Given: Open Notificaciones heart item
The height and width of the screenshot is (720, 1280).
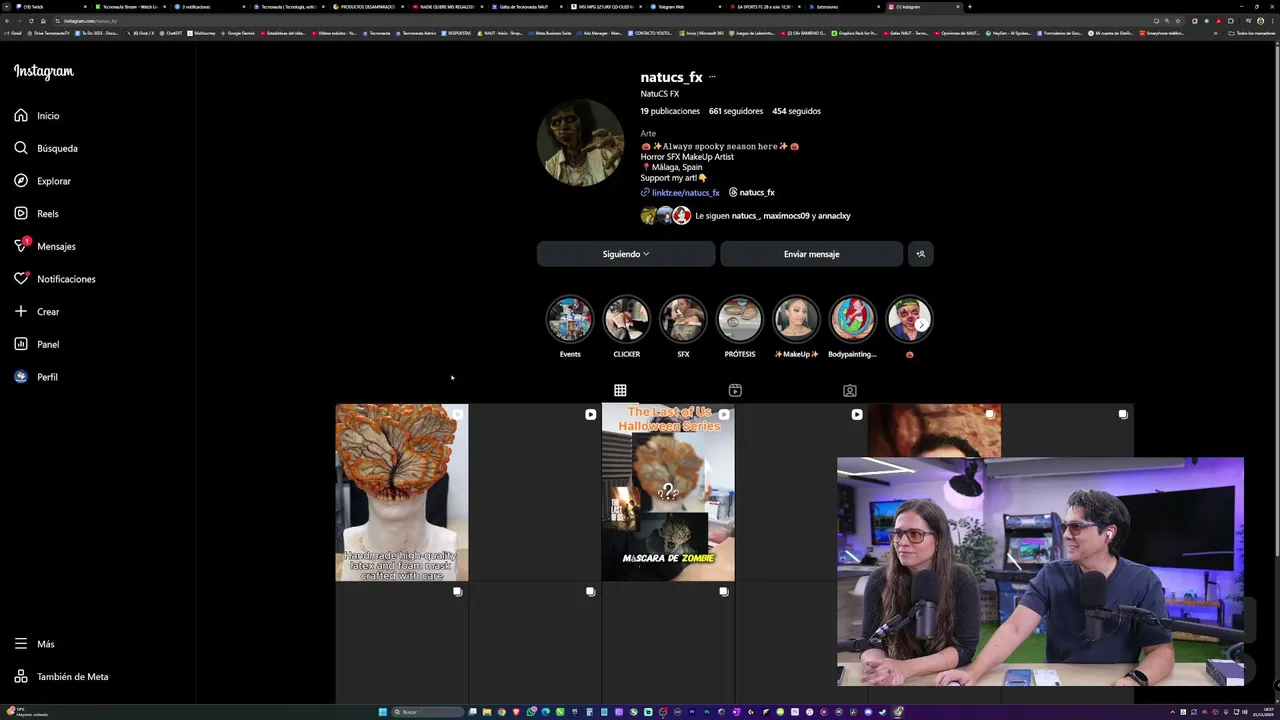Looking at the screenshot, I should [x=55, y=279].
